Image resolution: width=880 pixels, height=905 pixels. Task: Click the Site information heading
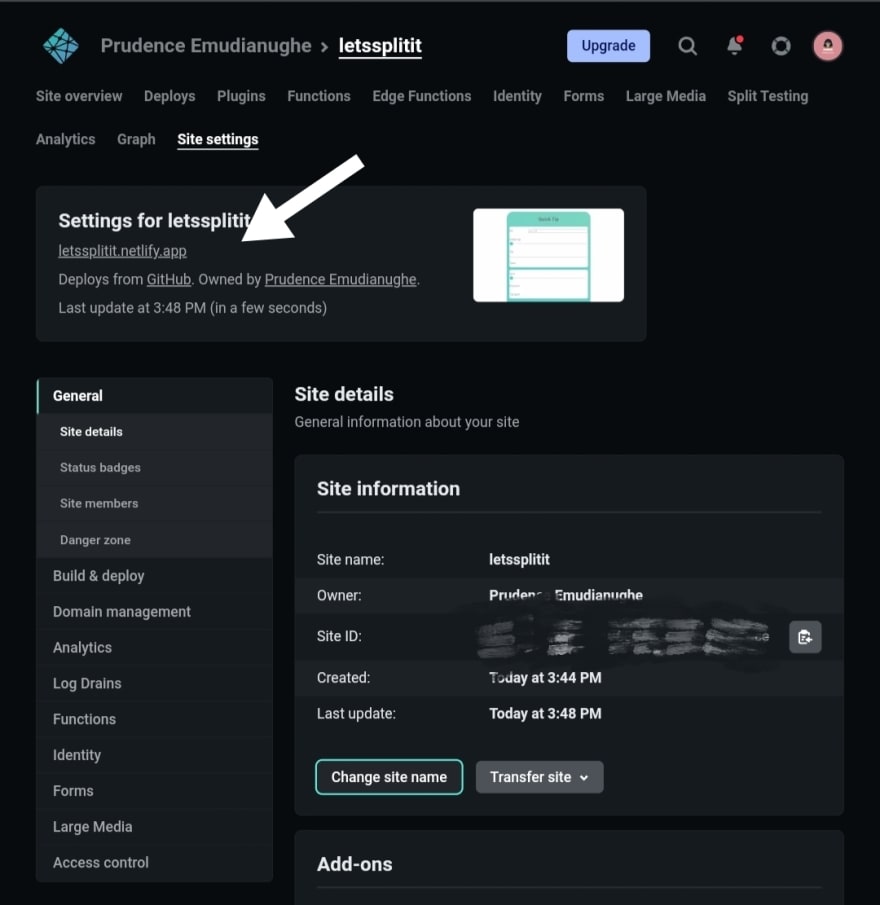pyautogui.click(x=388, y=489)
